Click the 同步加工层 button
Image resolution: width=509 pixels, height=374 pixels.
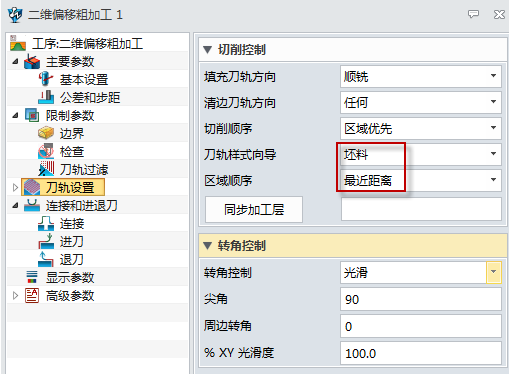click(x=254, y=209)
